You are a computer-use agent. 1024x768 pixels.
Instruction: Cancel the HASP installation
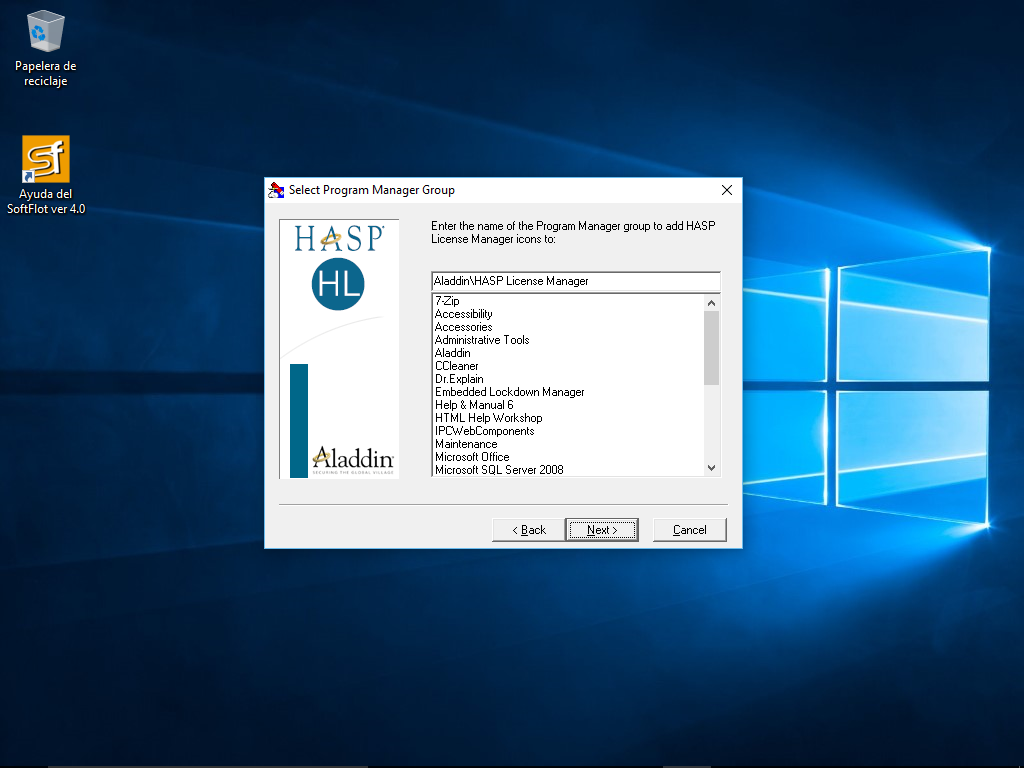pos(689,530)
